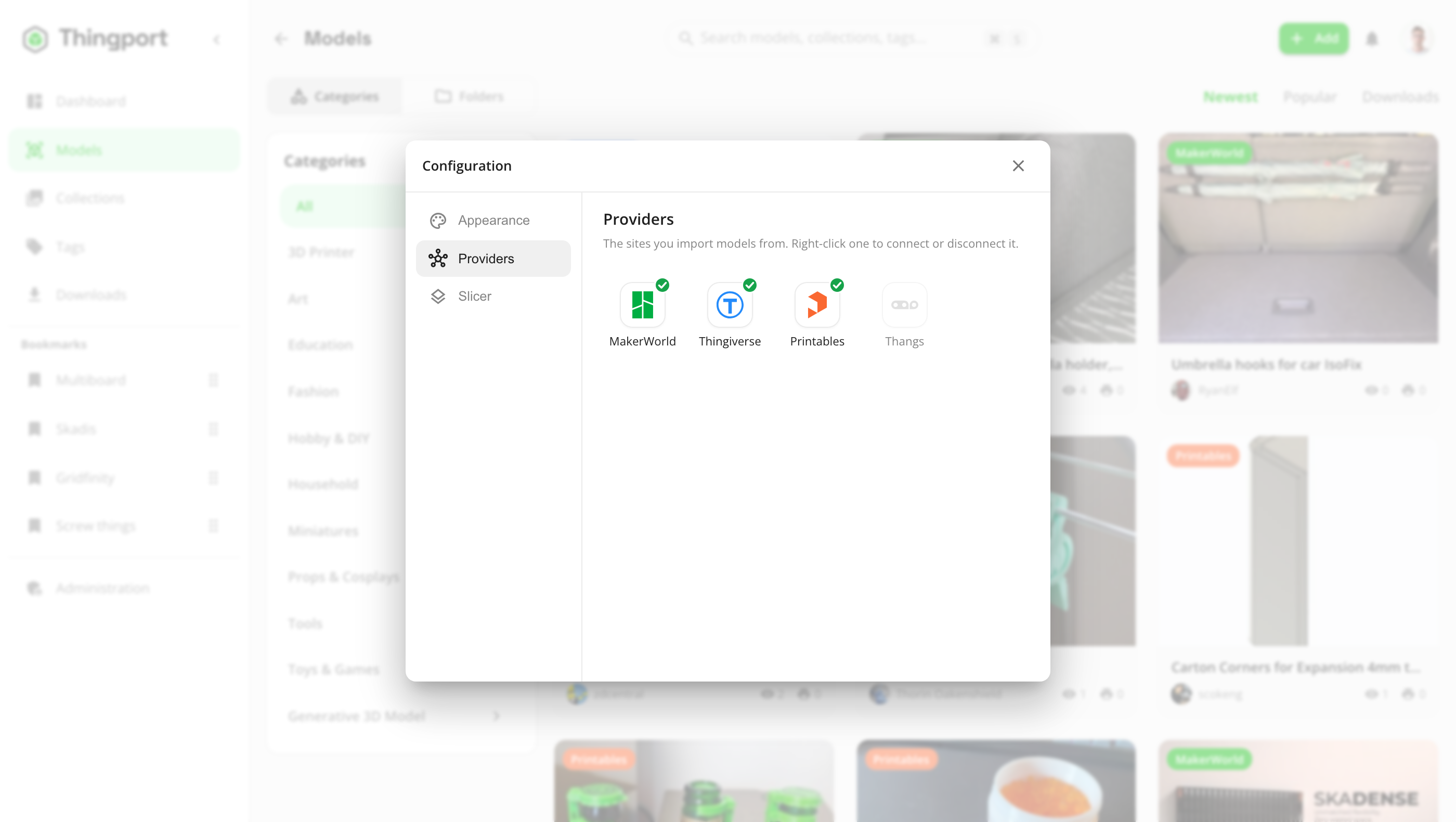Click the disabled Thangs provider icon
The height and width of the screenshot is (822, 1456).
pos(904,305)
